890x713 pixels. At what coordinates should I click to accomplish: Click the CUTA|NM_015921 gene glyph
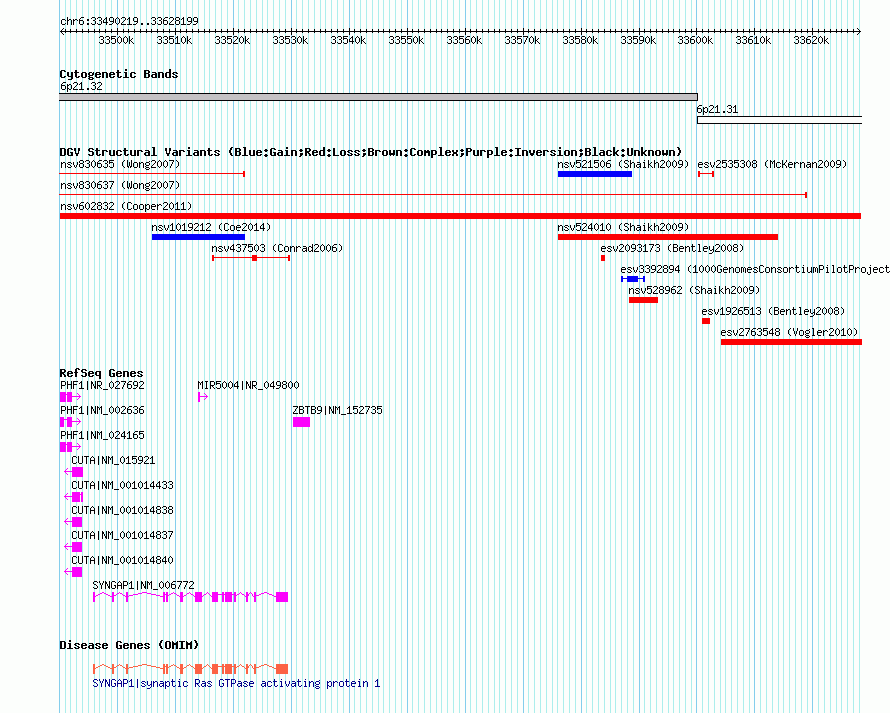point(73,472)
